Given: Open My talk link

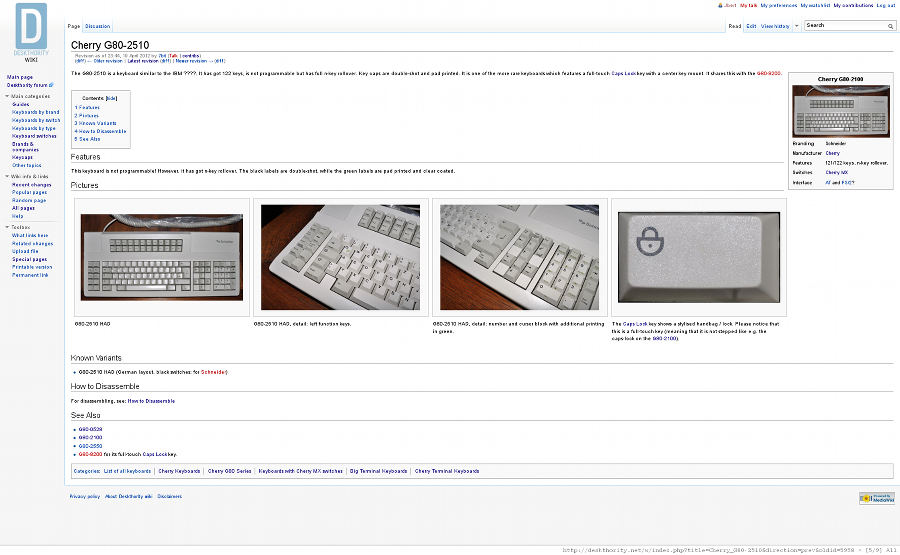Looking at the screenshot, I should coord(748,5).
